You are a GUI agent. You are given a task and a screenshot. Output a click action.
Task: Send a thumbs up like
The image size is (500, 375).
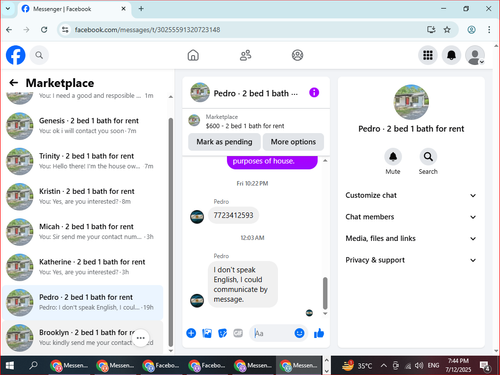coord(319,333)
